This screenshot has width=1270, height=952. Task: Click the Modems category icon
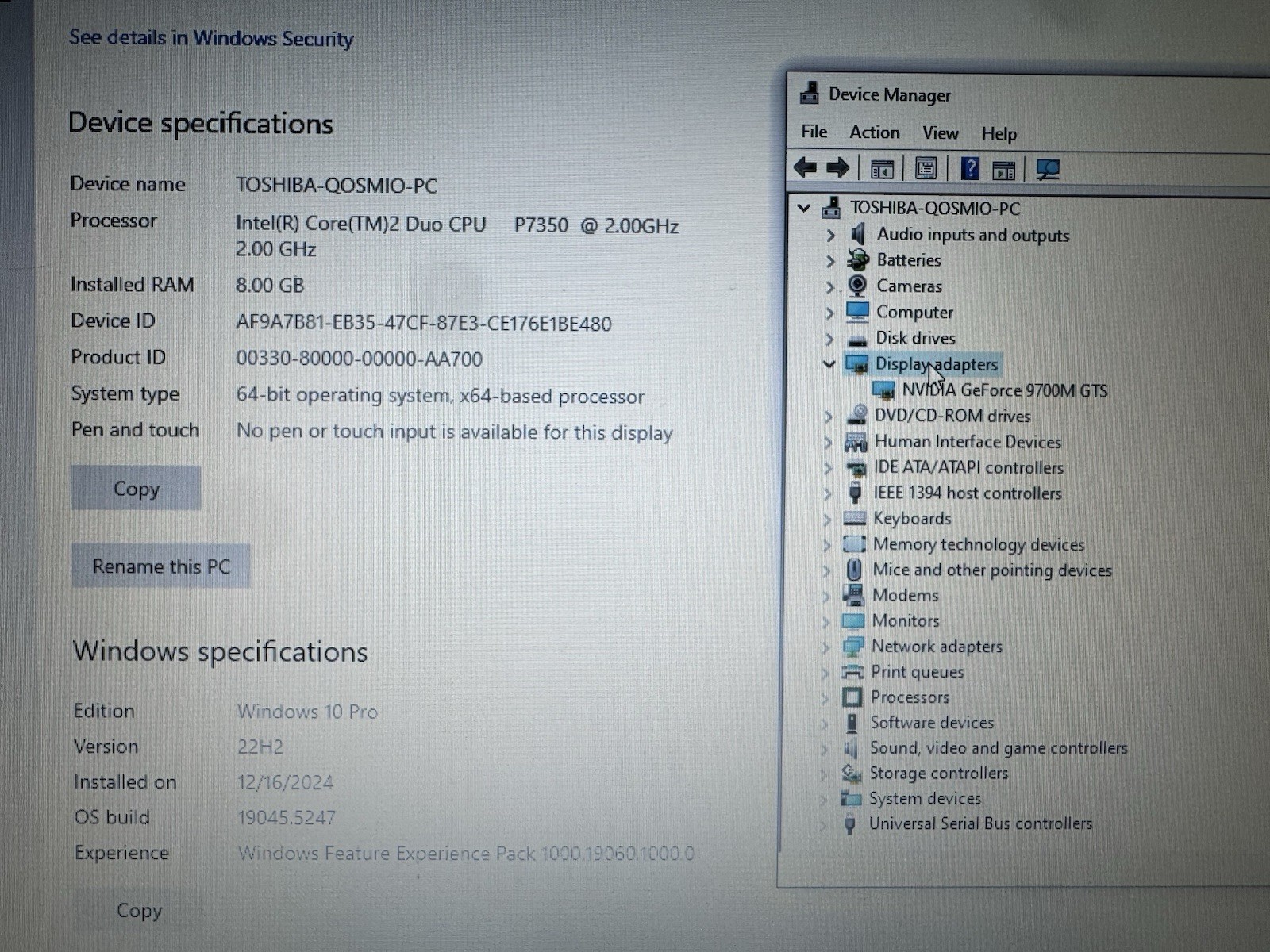(853, 594)
